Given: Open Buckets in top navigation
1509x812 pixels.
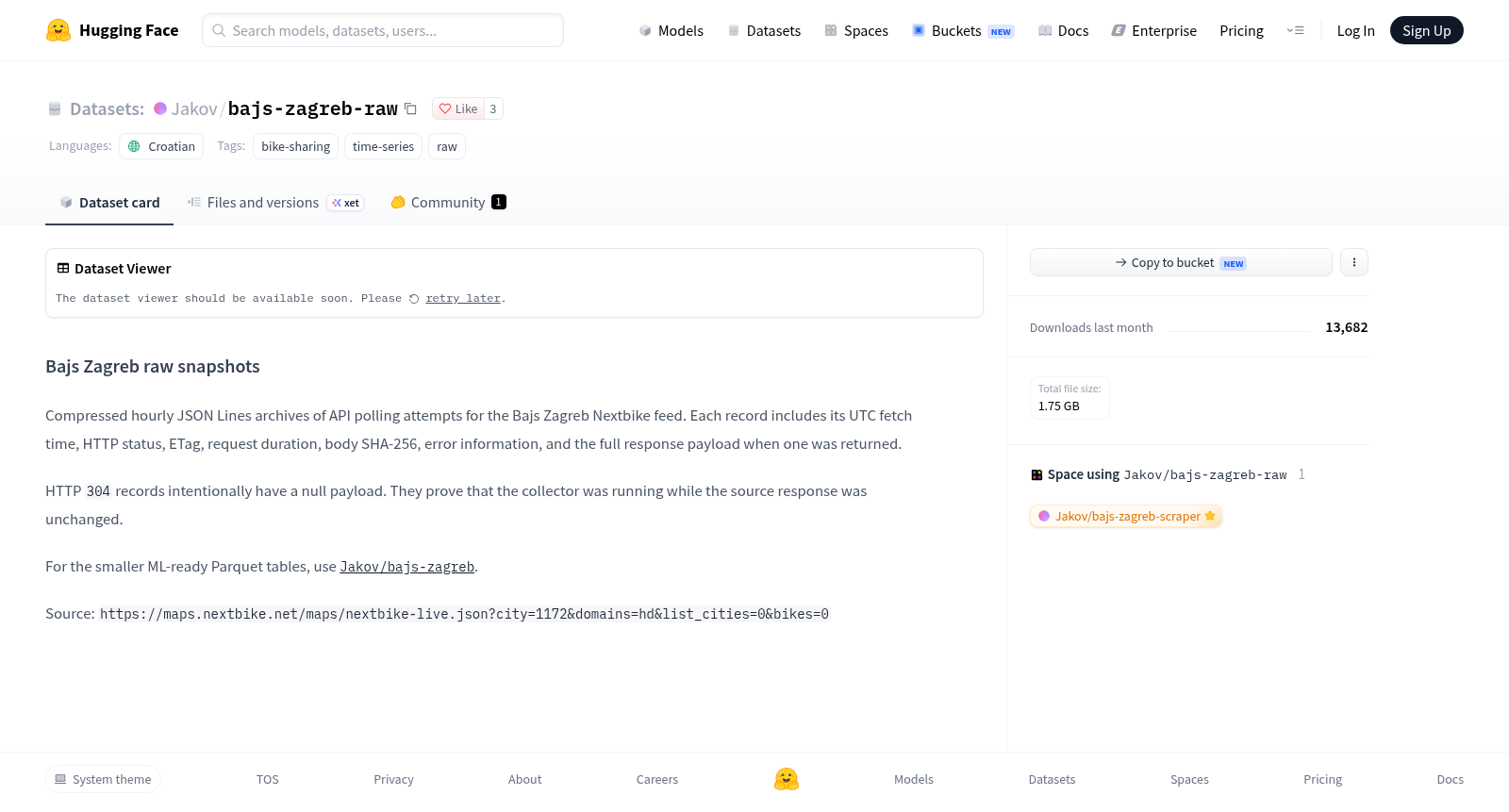Looking at the screenshot, I should pos(963,30).
